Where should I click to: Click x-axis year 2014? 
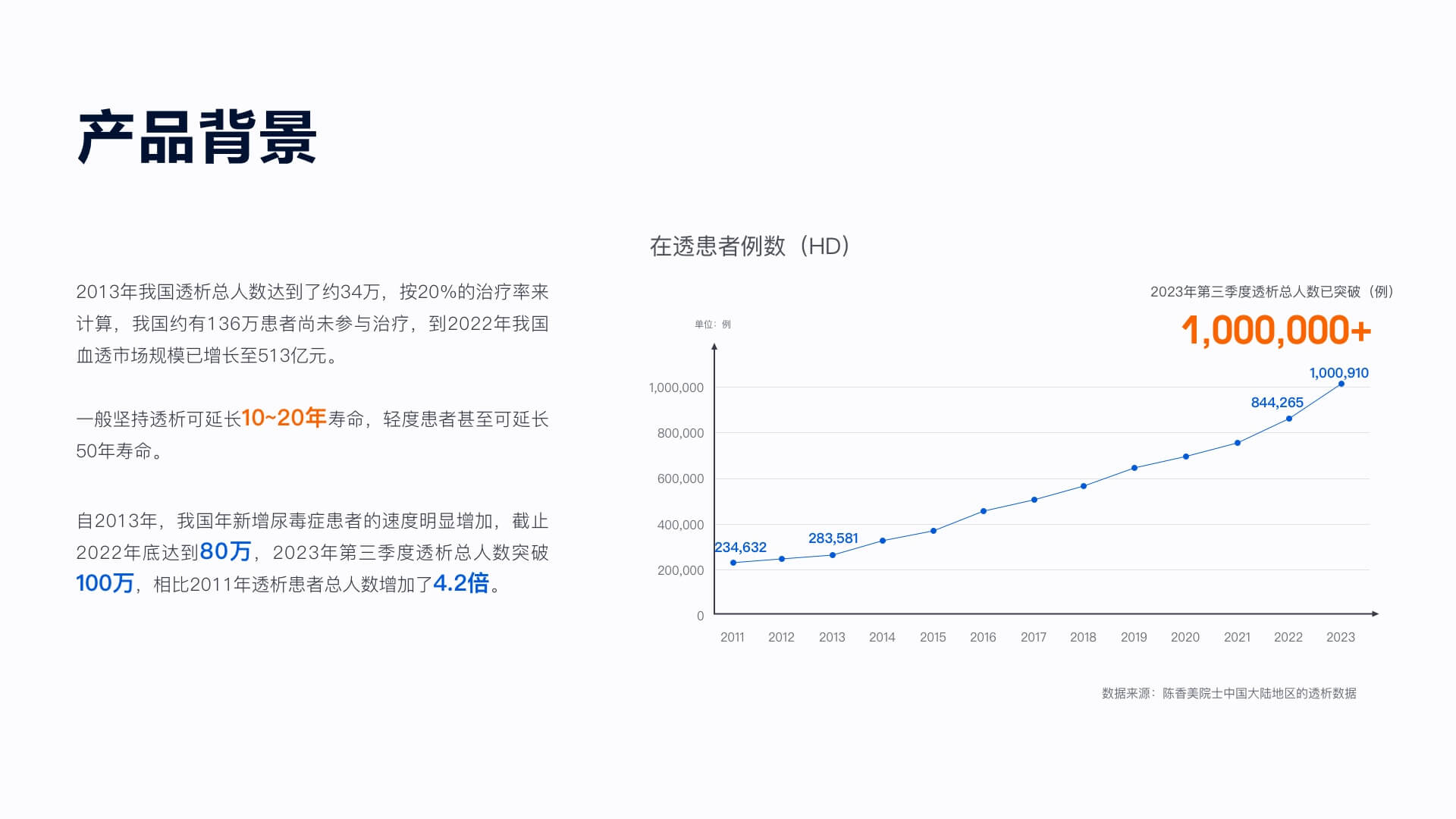tap(882, 637)
